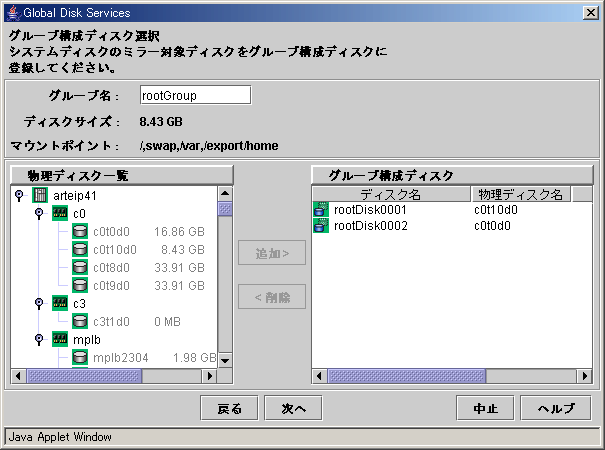Click the group disk table scroll-right arrow
The image size is (605, 450).
(x=585, y=376)
